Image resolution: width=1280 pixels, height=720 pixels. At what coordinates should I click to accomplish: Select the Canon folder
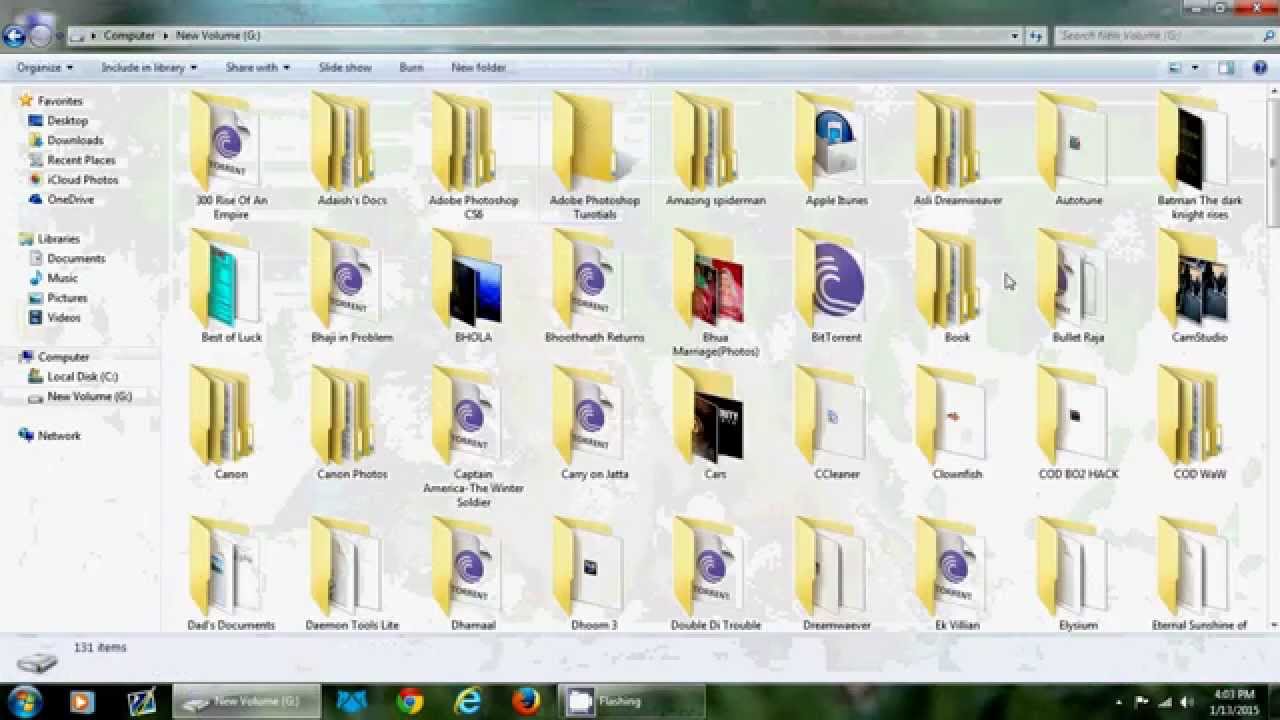(231, 424)
